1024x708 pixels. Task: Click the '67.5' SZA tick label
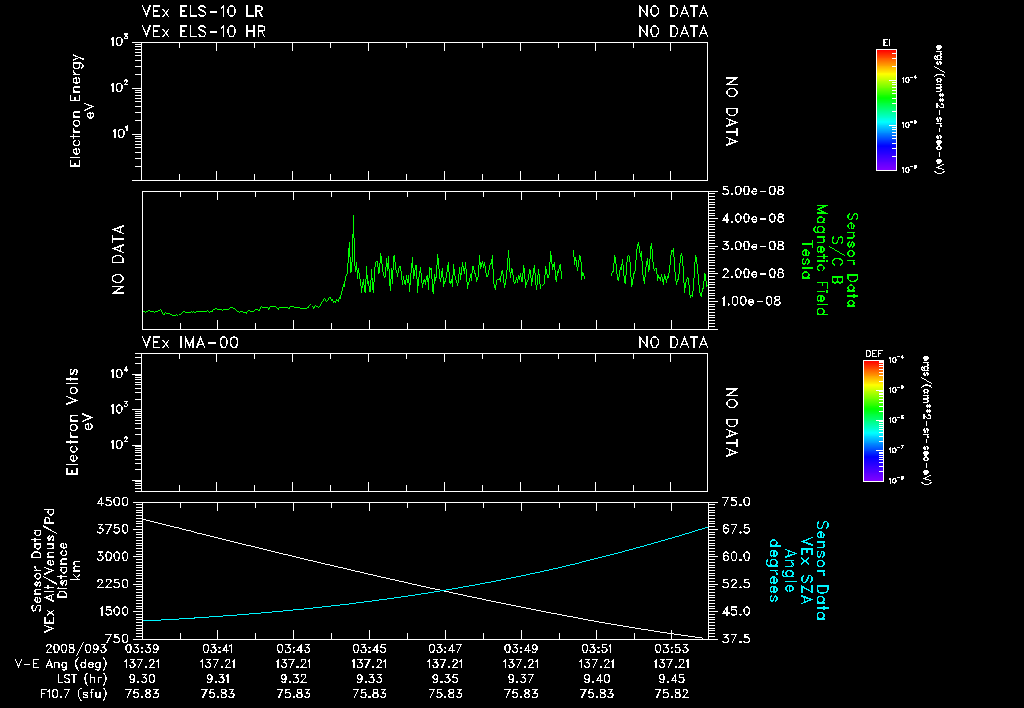pyautogui.click(x=736, y=529)
